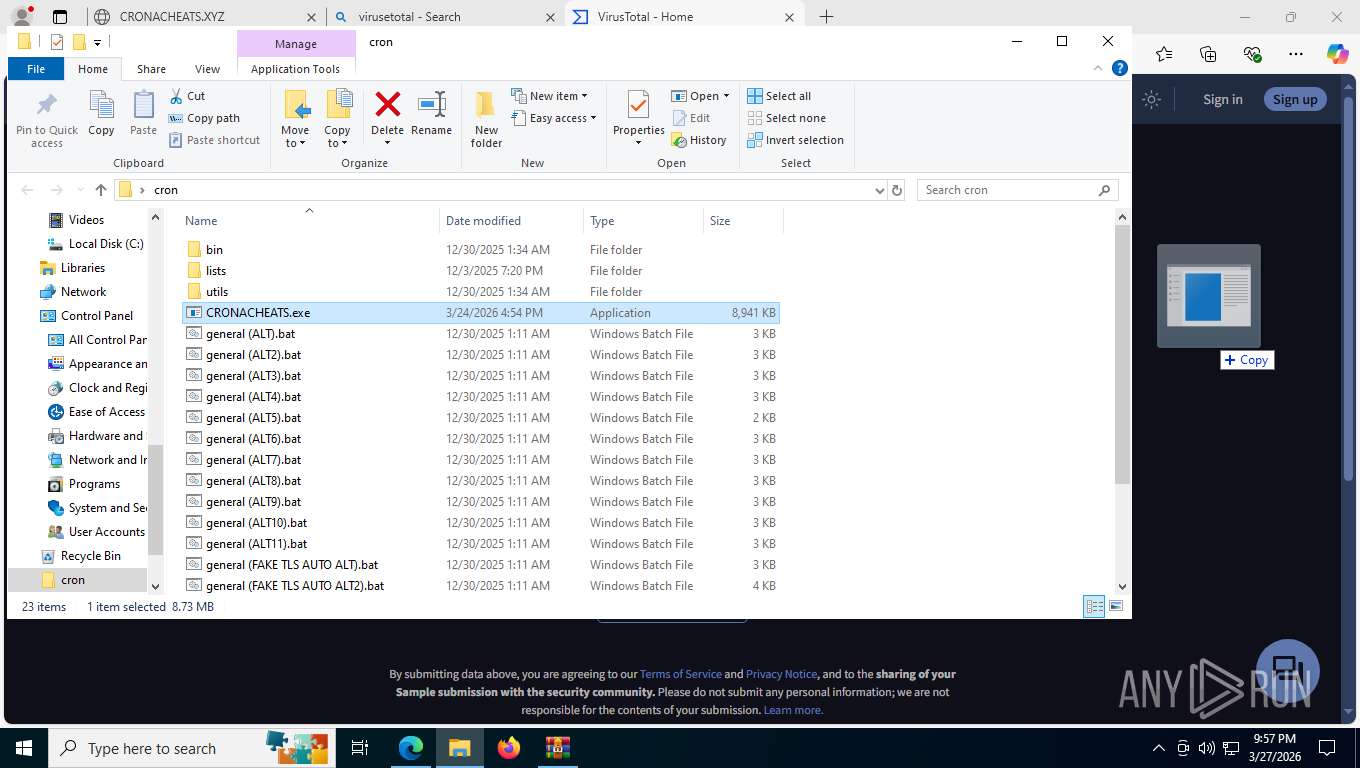Expand the Easy access dropdown
This screenshot has width=1360, height=768.
click(553, 118)
